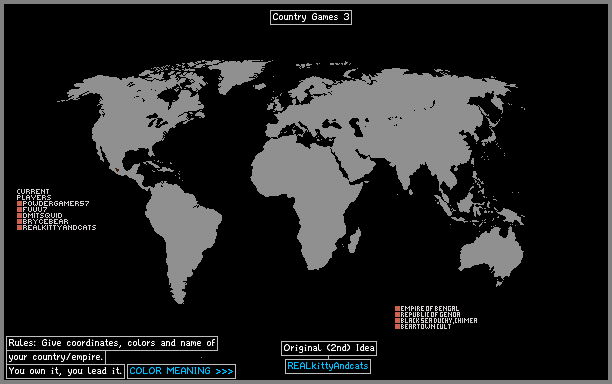Select the Beartown Cult color square
Viewport: 612px width, 384px height.
pyautogui.click(x=397, y=327)
